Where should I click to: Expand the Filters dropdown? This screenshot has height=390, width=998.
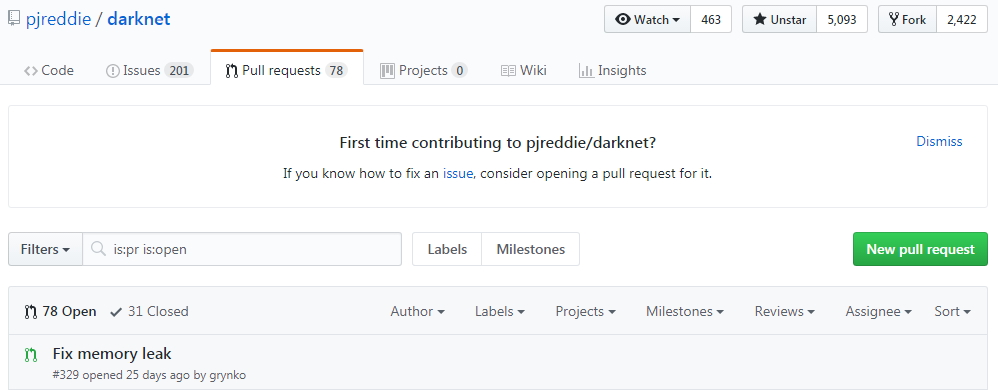(x=45, y=249)
